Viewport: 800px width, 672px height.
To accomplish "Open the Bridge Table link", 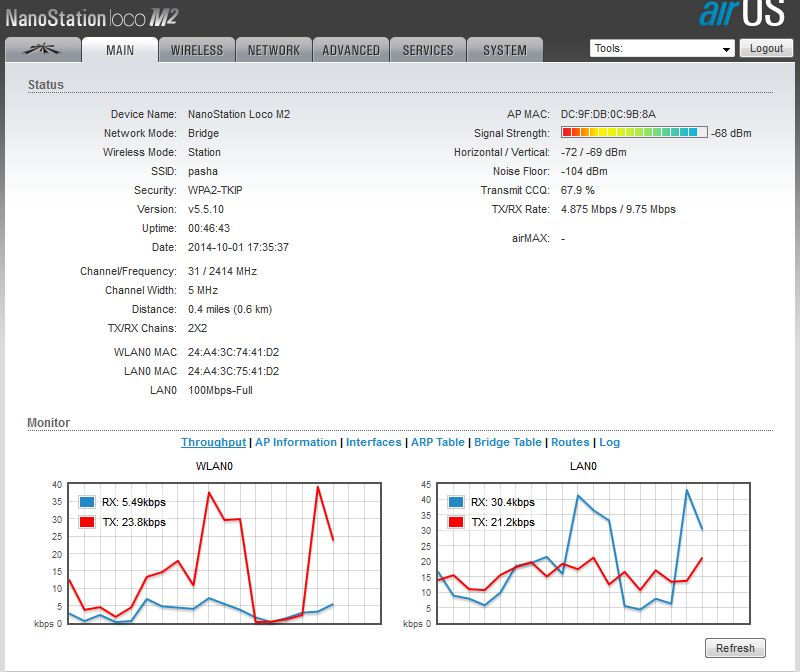I will click(x=508, y=442).
